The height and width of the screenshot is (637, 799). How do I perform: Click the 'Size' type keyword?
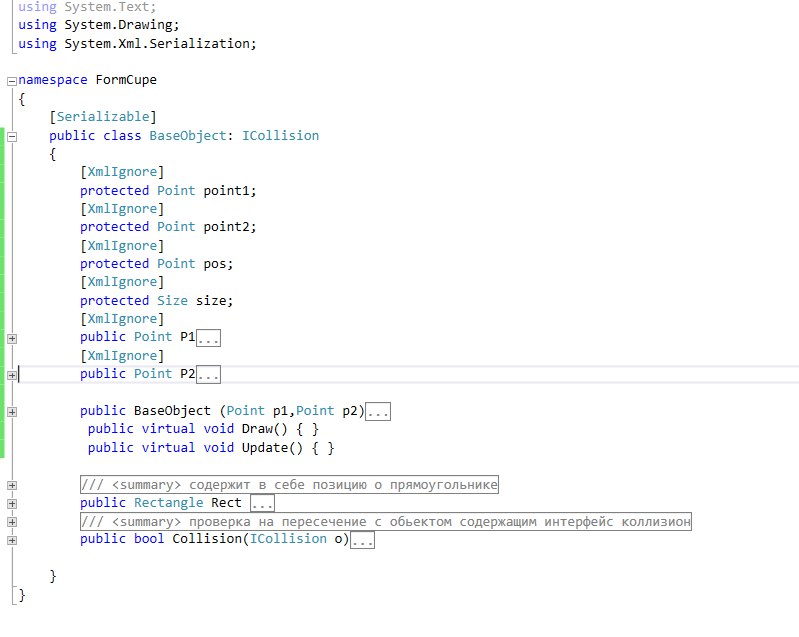pyautogui.click(x=172, y=301)
